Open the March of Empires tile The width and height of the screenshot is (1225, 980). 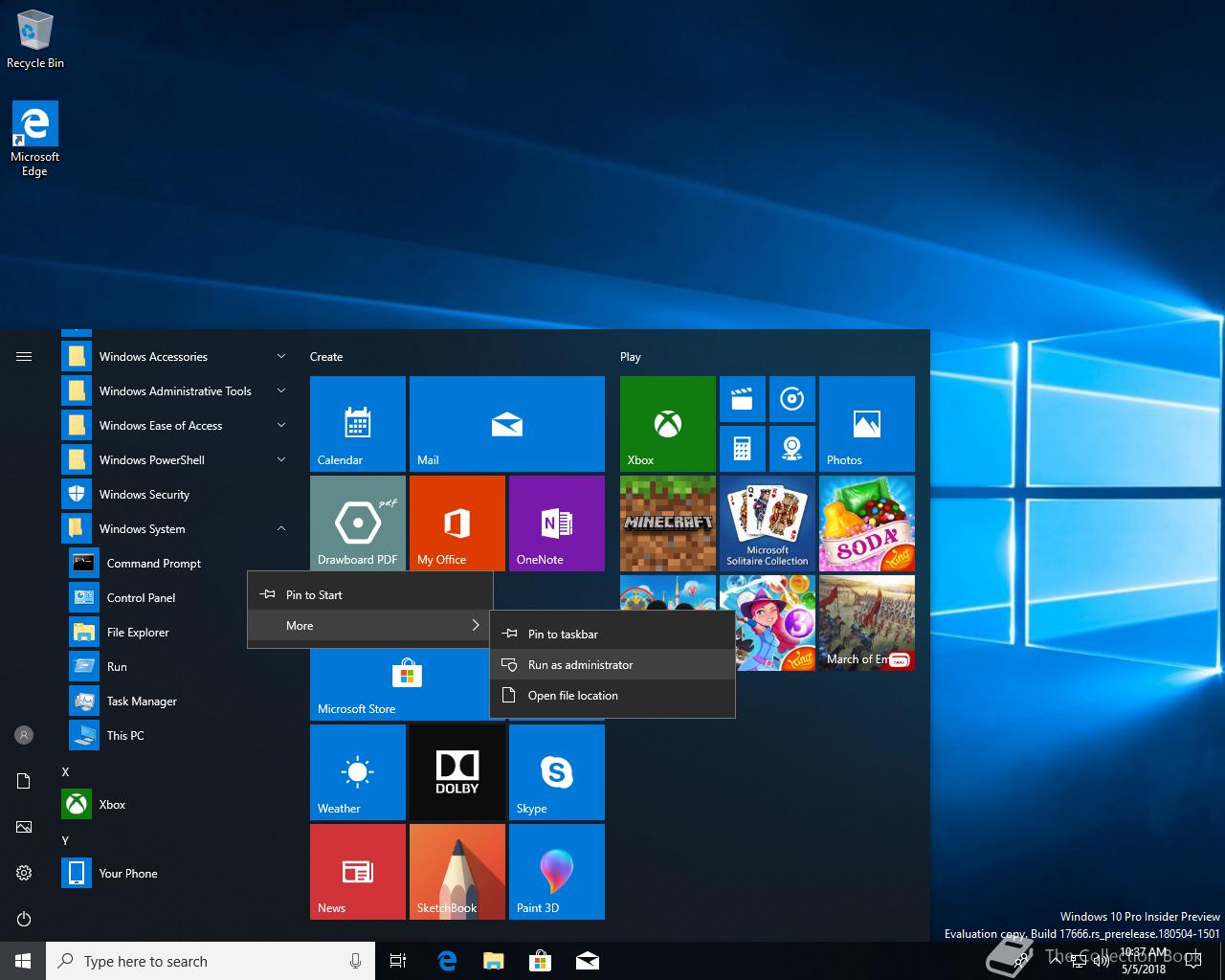pos(867,623)
